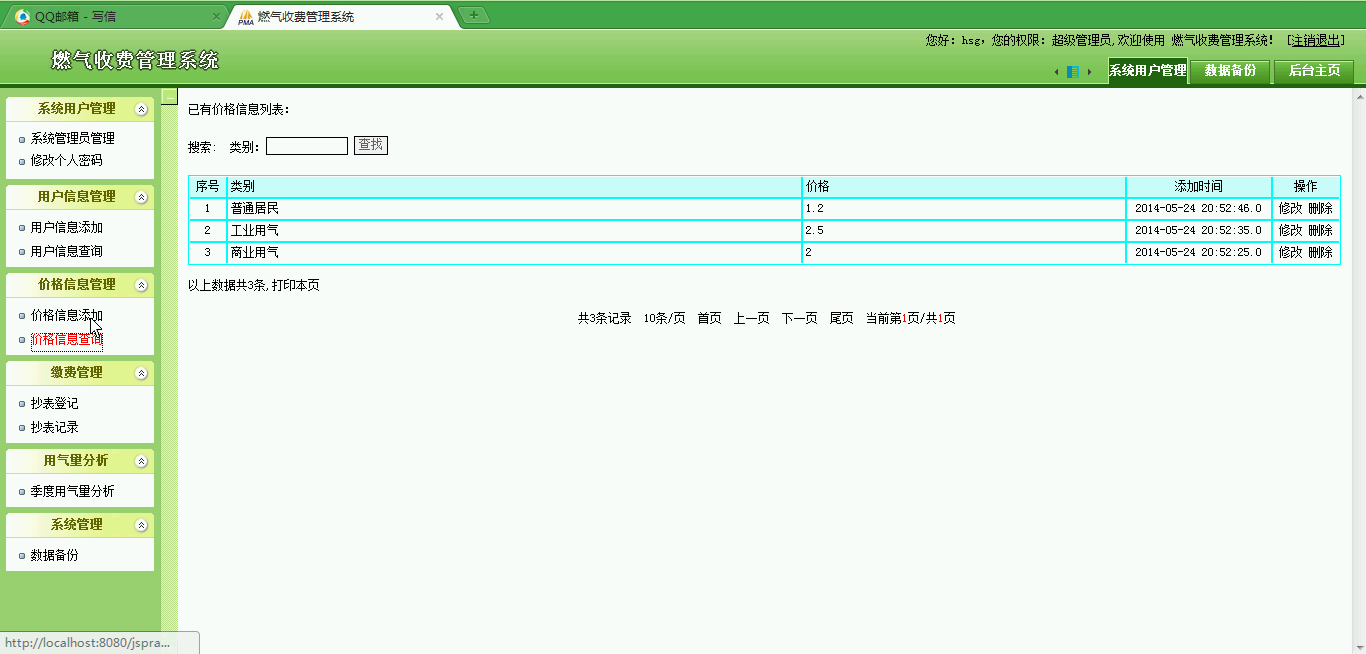1366x654 pixels.
Task: Click the 查找 search button
Action: coord(371,145)
